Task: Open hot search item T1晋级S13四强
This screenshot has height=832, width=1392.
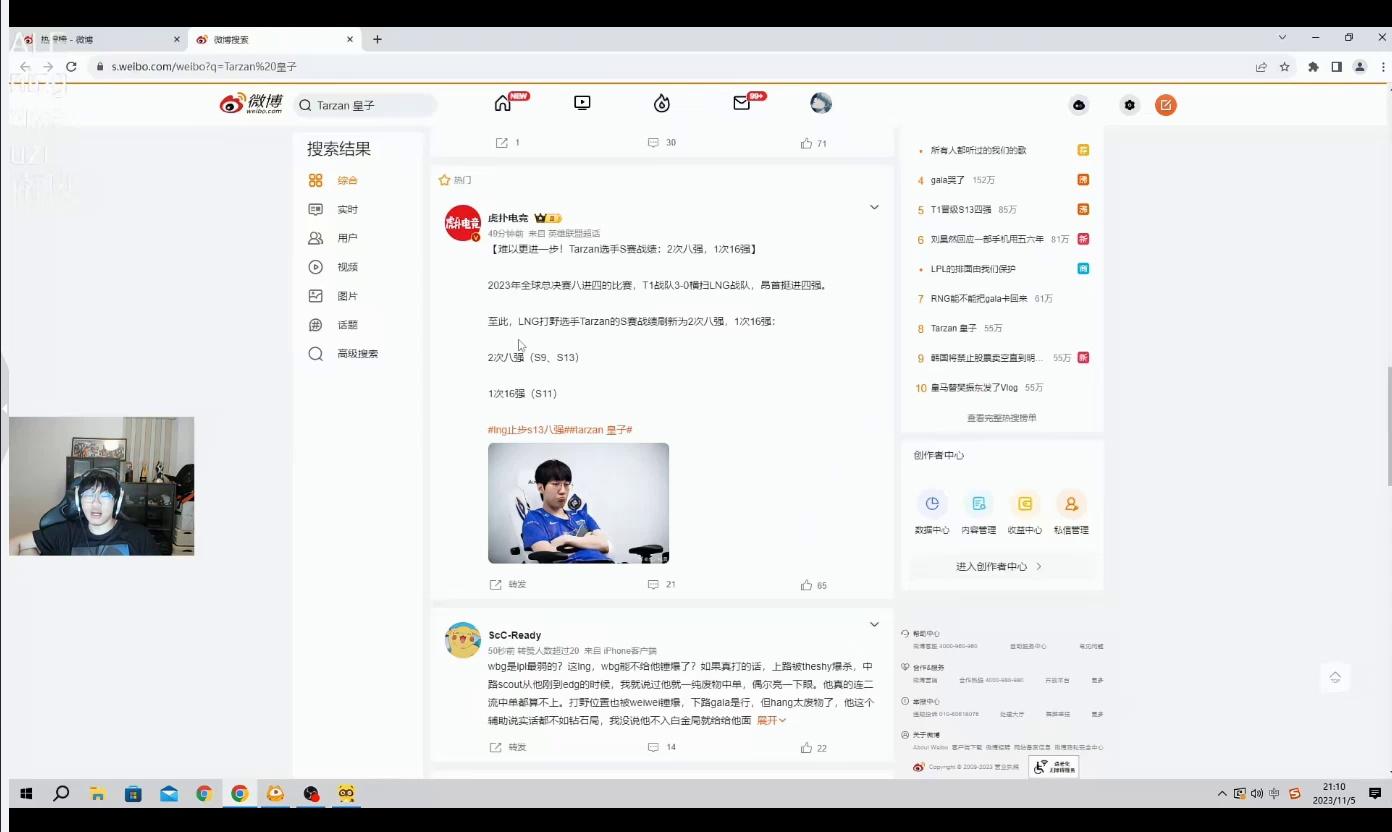Action: coord(961,210)
